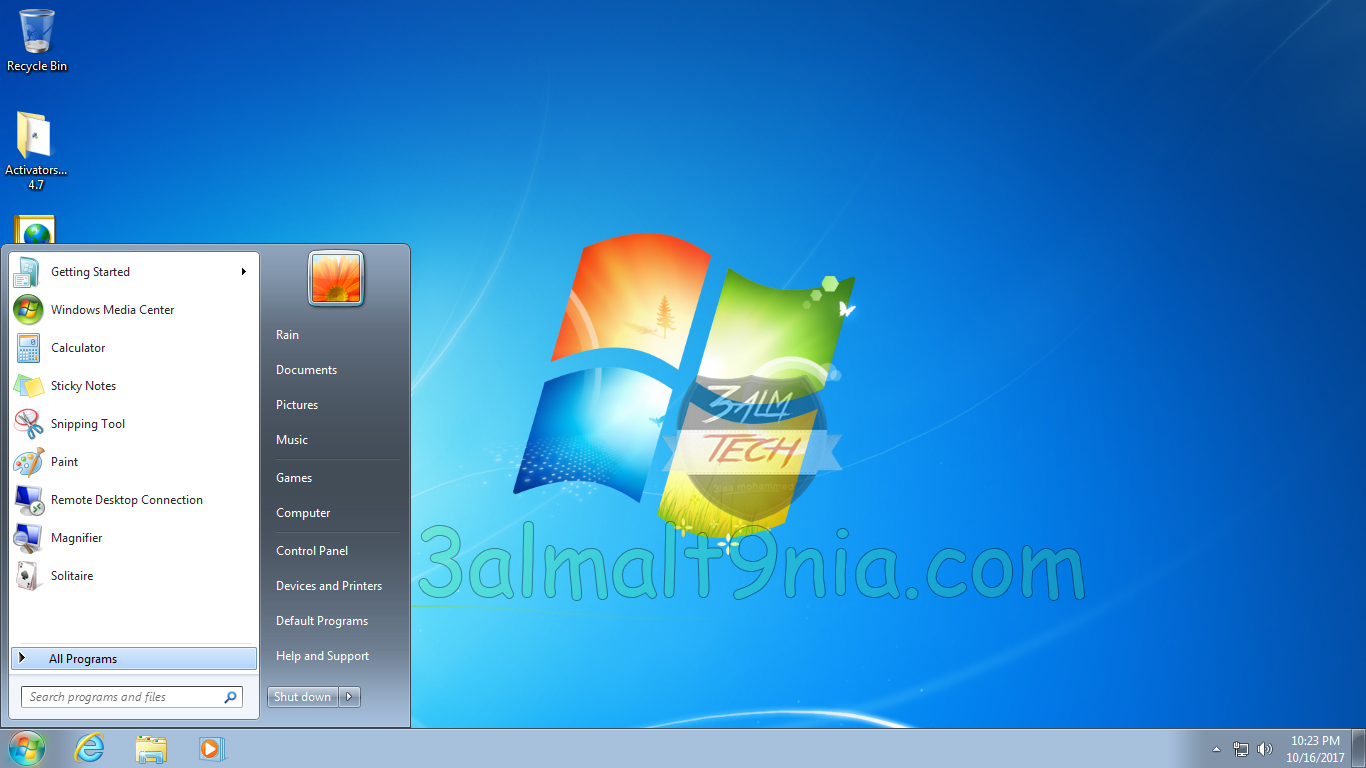Click the Shut down button
Viewport: 1366px width, 768px height.
click(303, 697)
